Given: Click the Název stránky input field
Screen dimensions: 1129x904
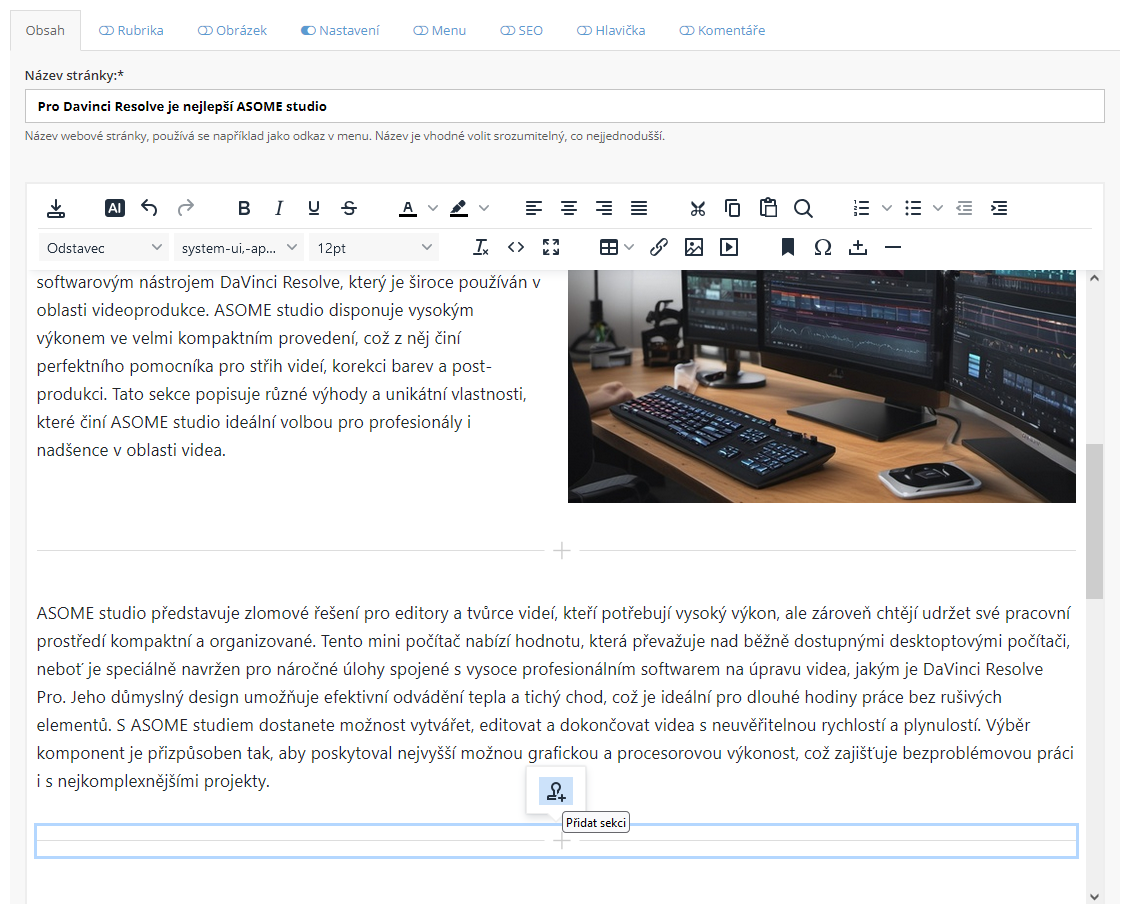Looking at the screenshot, I should [x=564, y=106].
